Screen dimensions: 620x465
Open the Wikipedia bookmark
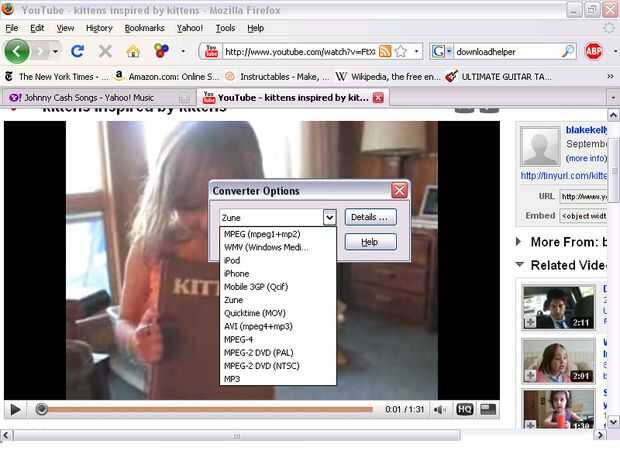pos(388,77)
